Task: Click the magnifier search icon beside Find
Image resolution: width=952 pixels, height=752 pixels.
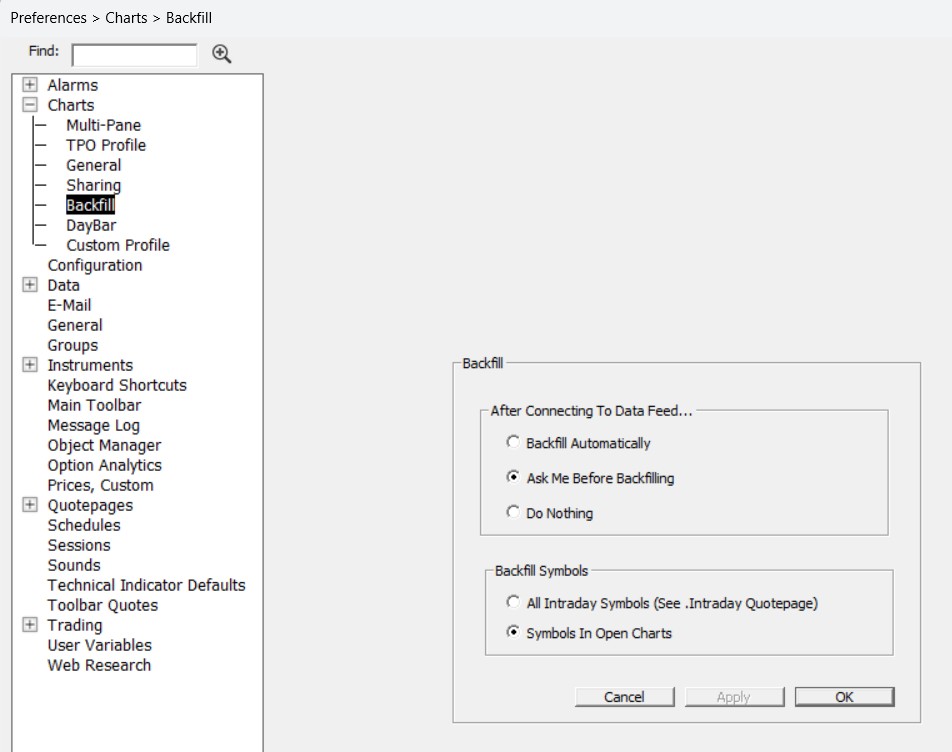Action: pyautogui.click(x=222, y=54)
